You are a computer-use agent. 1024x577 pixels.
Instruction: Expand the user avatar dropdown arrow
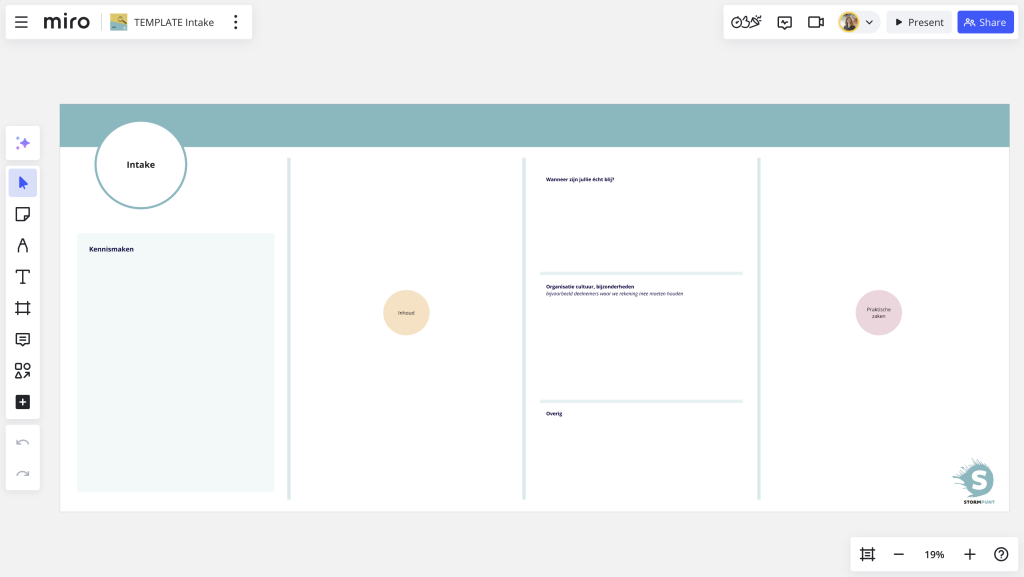[x=869, y=22]
